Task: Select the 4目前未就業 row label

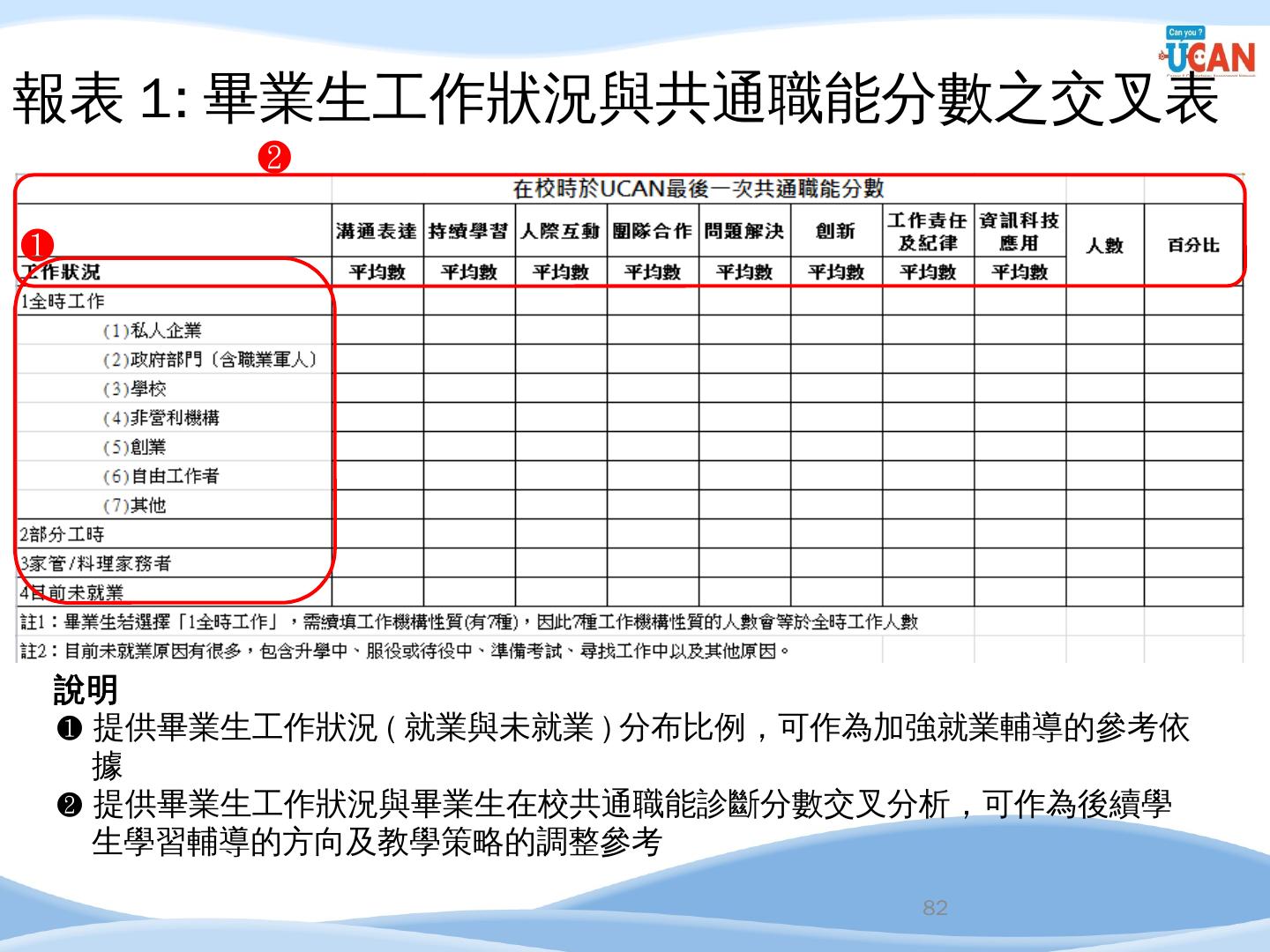Action: coord(71,592)
